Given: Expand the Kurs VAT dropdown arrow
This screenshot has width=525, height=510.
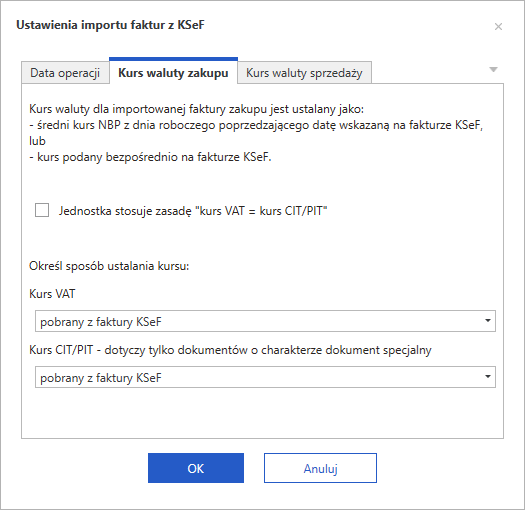Looking at the screenshot, I should [488, 321].
